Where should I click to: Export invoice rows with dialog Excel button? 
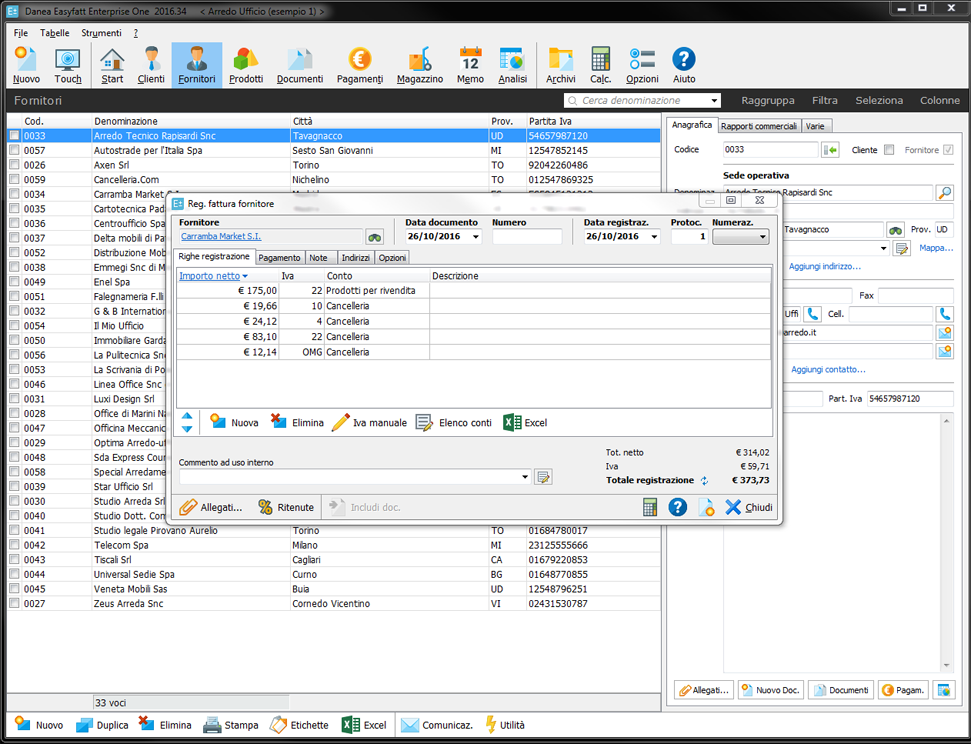525,422
